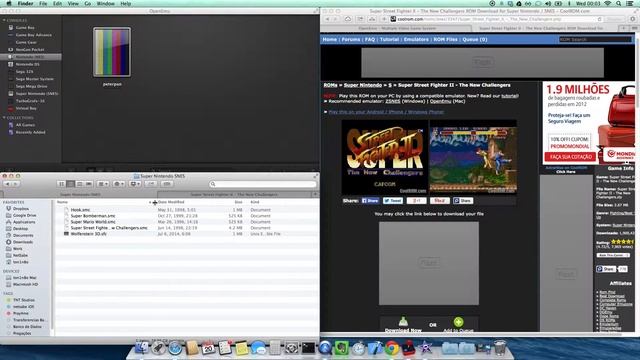Select the peterpan game cover in OpenEmu
640x360 pixels.
tap(112, 52)
